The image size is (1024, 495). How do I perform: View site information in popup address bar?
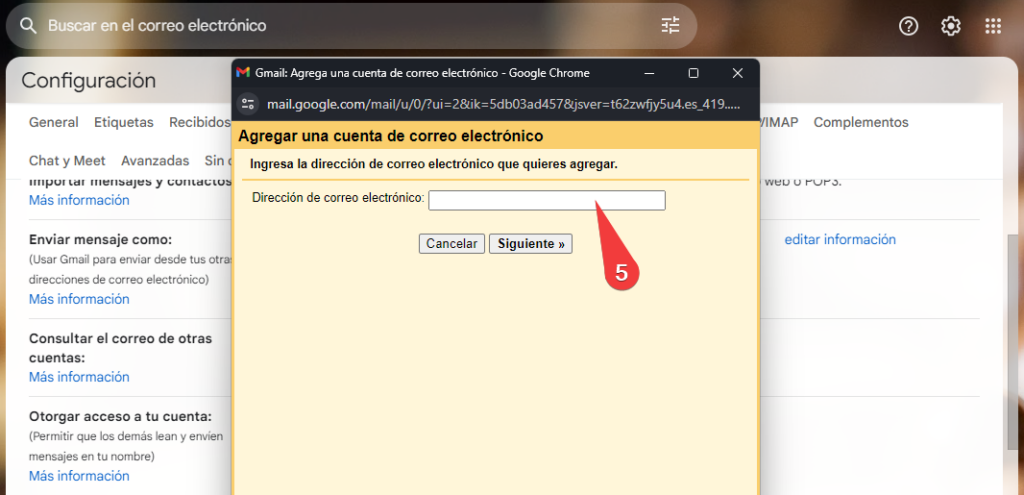click(249, 104)
